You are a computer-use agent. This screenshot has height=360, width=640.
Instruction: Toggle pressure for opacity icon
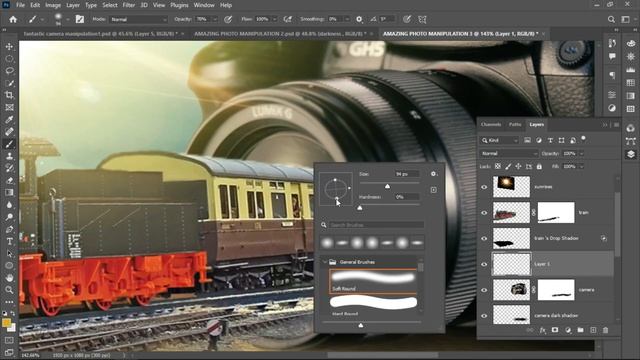click(x=228, y=19)
